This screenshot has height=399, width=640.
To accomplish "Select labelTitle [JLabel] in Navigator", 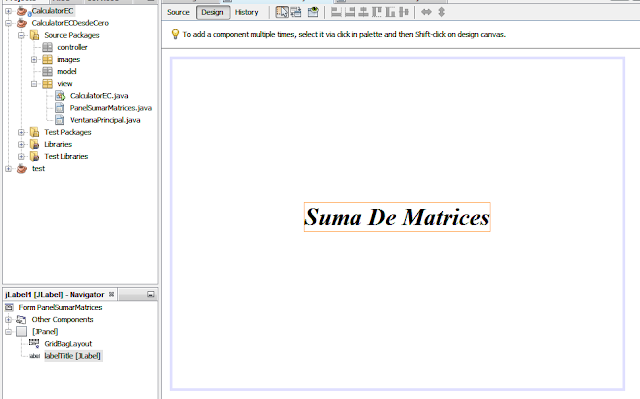I will pyautogui.click(x=73, y=356).
